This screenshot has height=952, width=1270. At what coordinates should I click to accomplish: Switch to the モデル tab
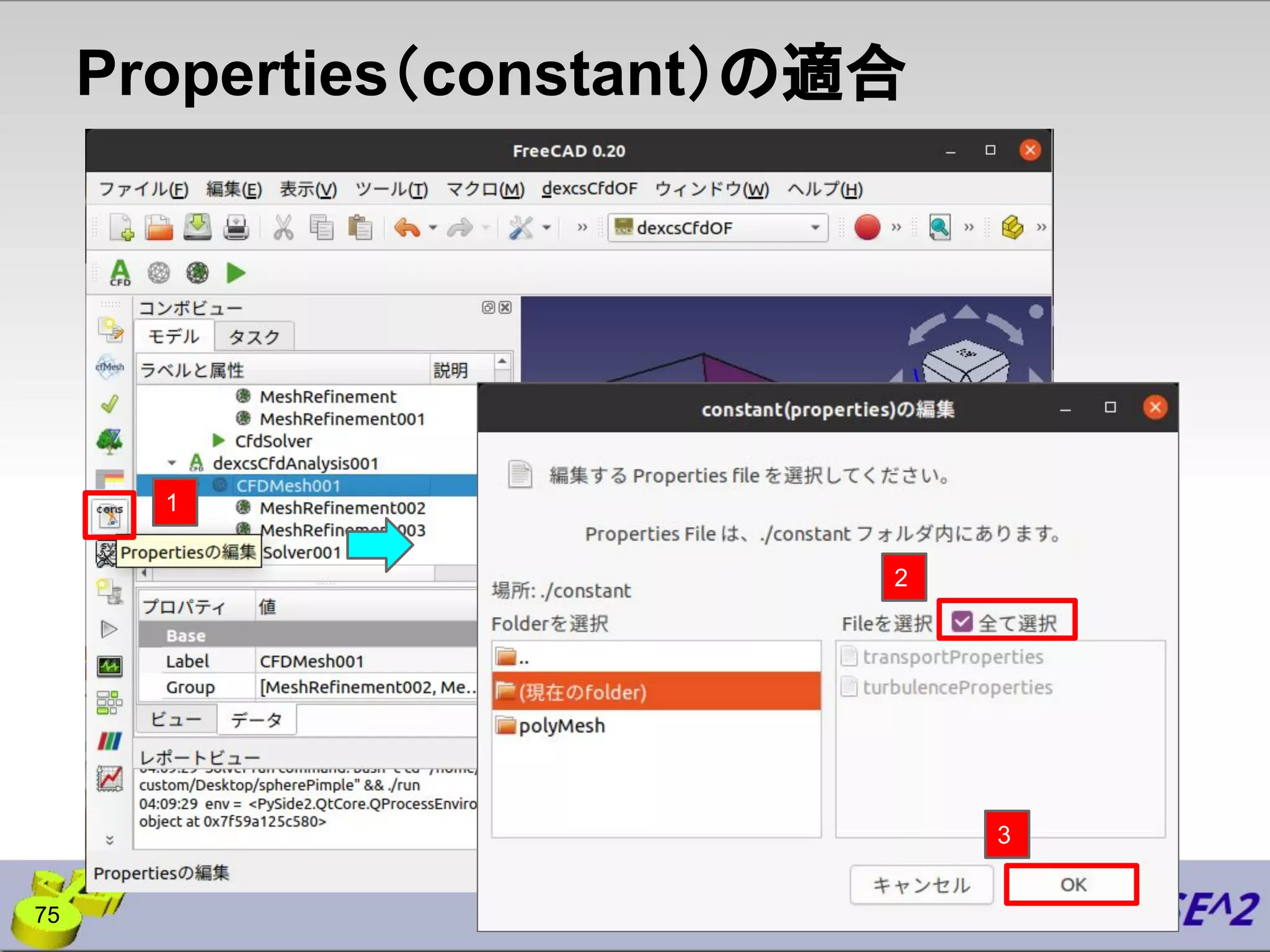(174, 336)
